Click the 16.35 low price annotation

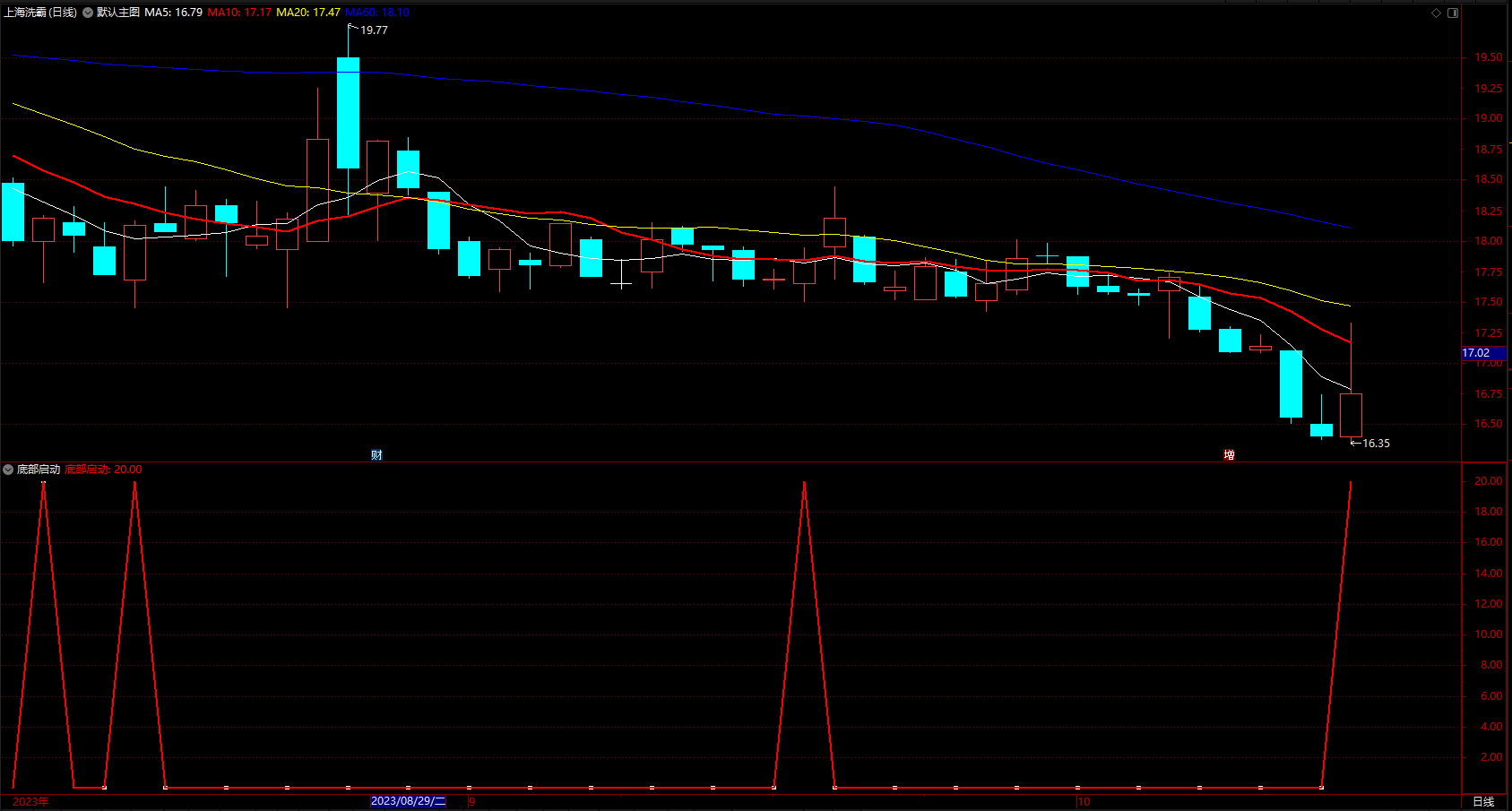click(x=1376, y=444)
